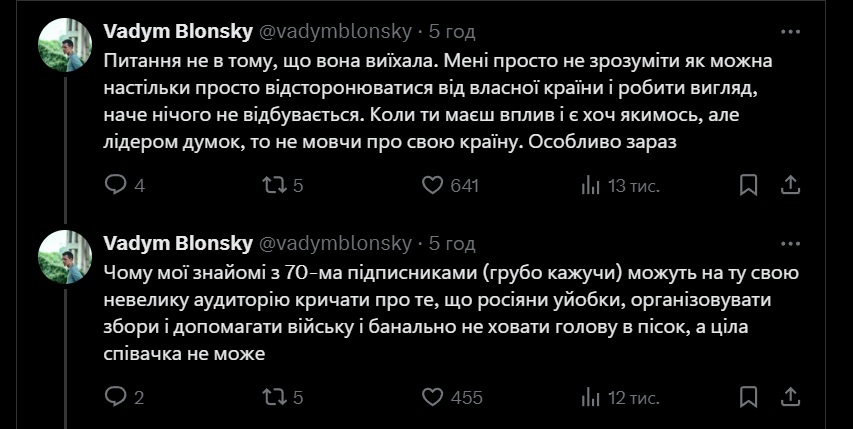Like the tweet with 641 likes
The width and height of the screenshot is (853, 429).
(432, 185)
